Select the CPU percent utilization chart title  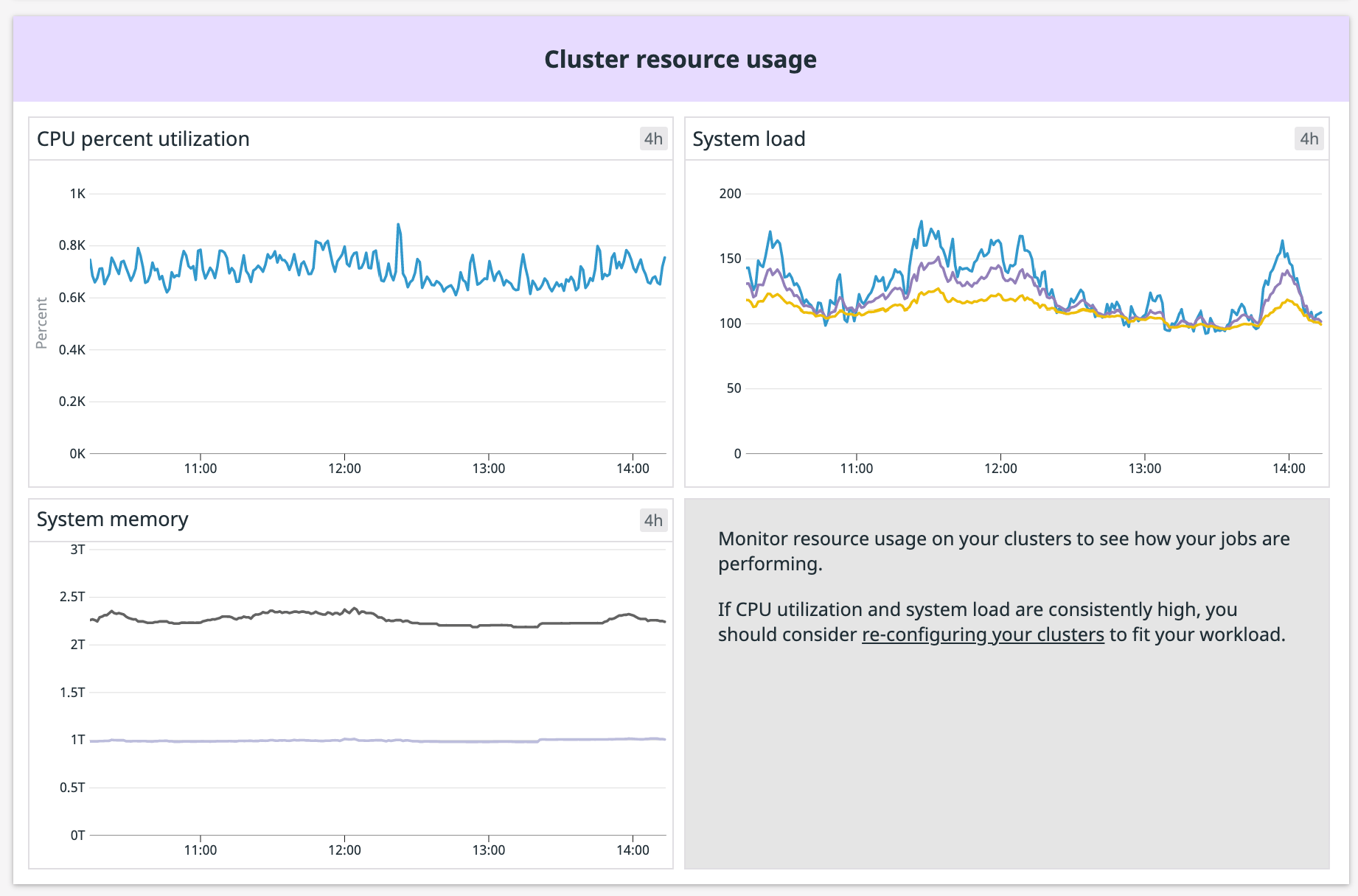pyautogui.click(x=144, y=139)
